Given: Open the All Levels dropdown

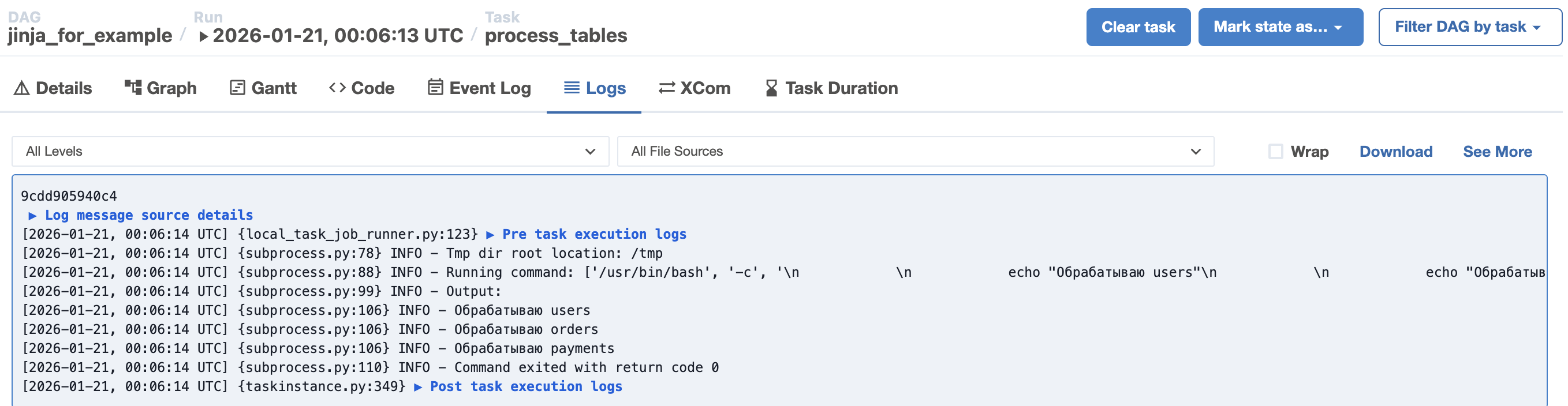Looking at the screenshot, I should (311, 151).
